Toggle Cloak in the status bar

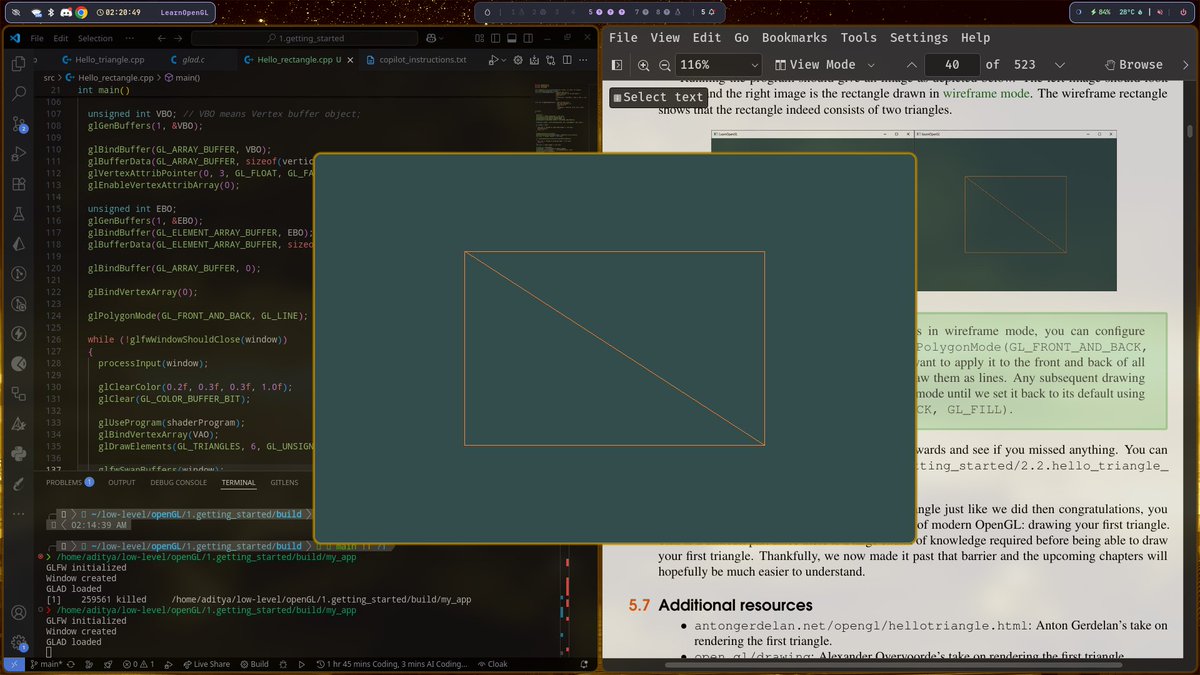[x=492, y=664]
